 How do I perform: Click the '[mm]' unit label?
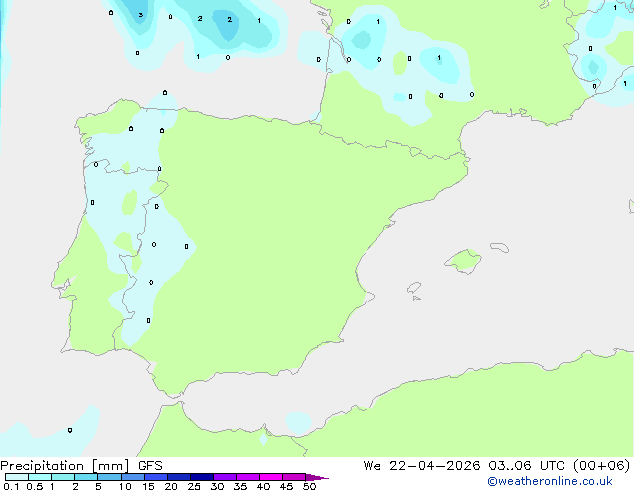pos(110,466)
